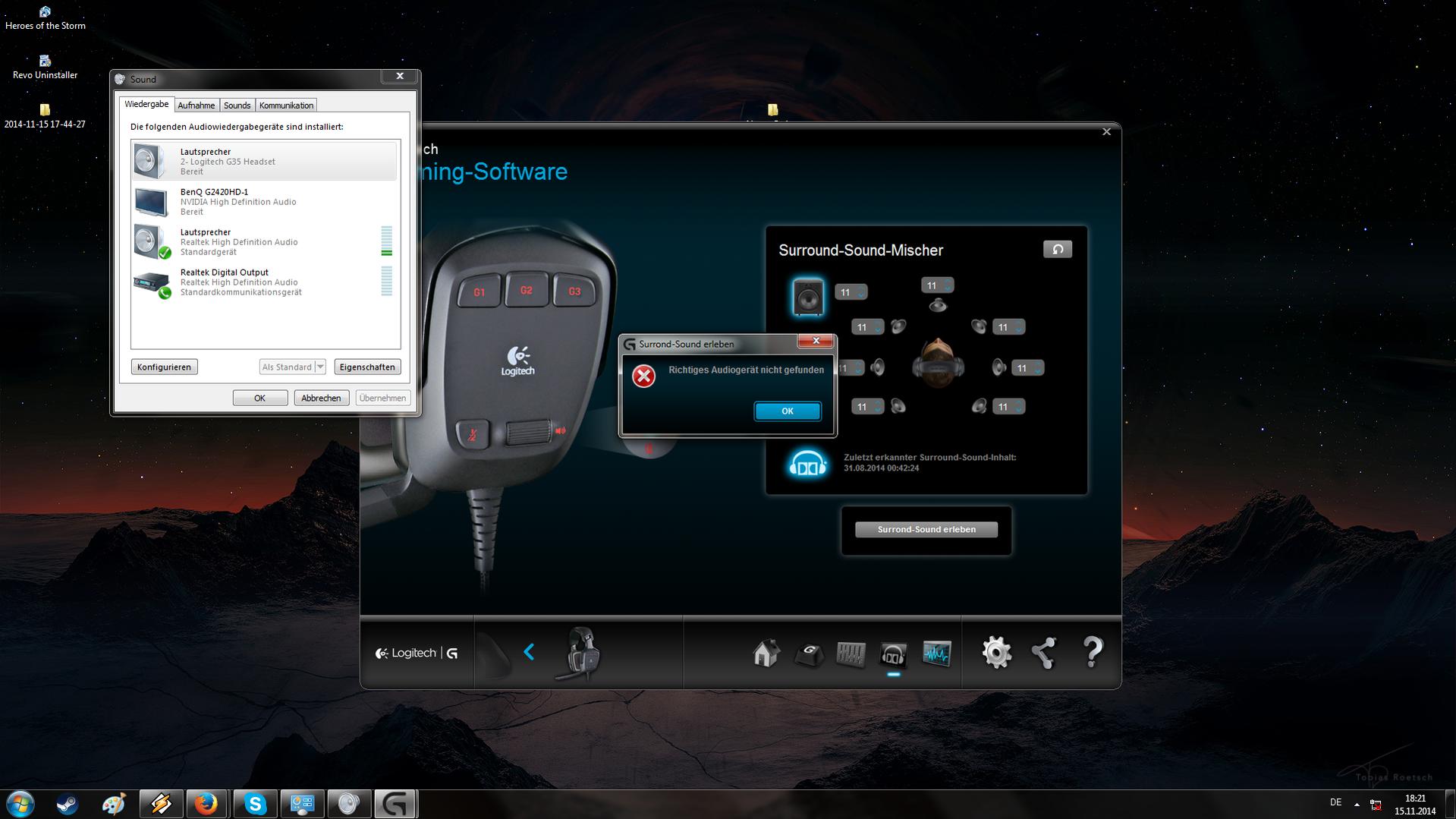Click the rear left speaker icon
1456x819 pixels.
898,406
